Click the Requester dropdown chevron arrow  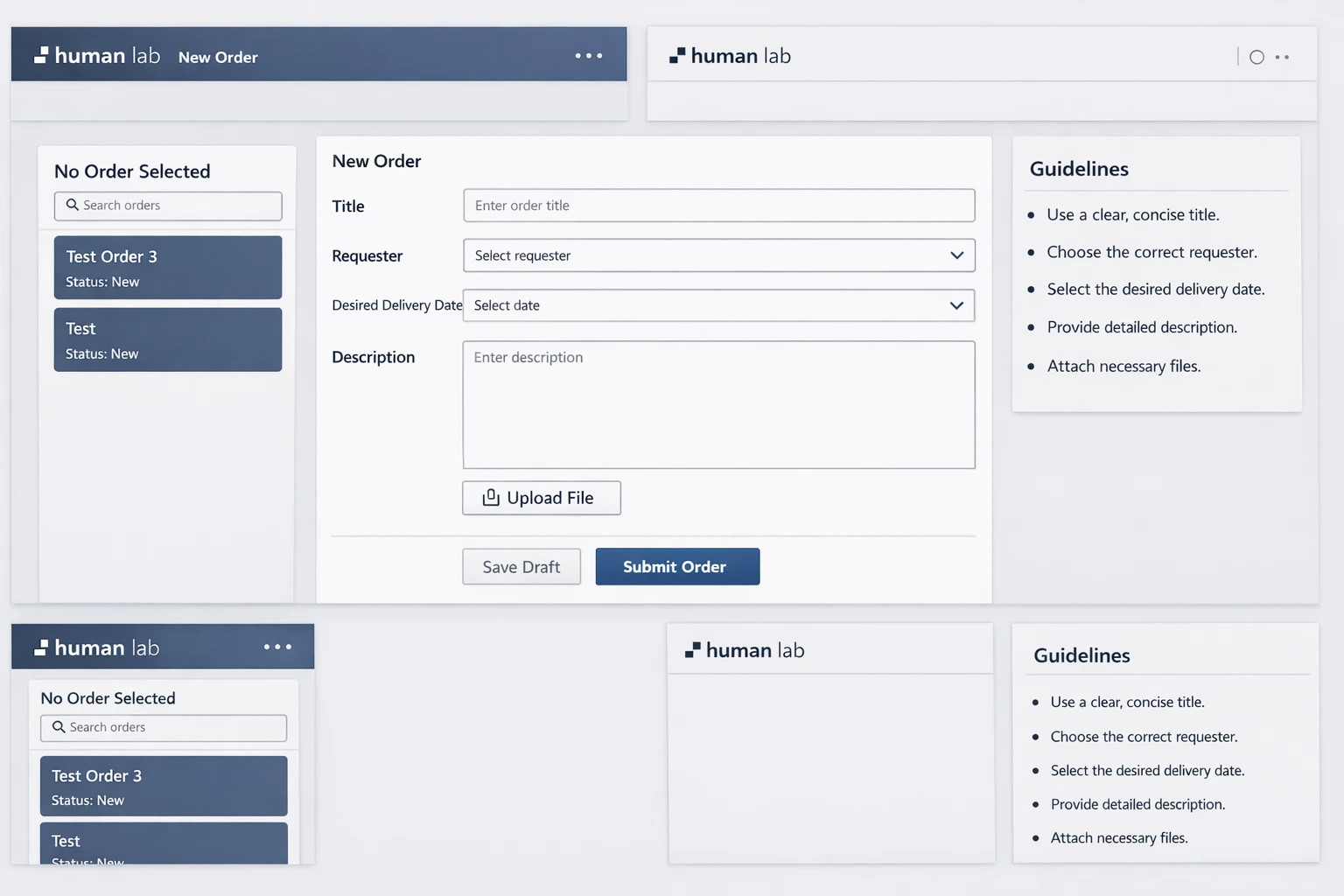(x=956, y=255)
